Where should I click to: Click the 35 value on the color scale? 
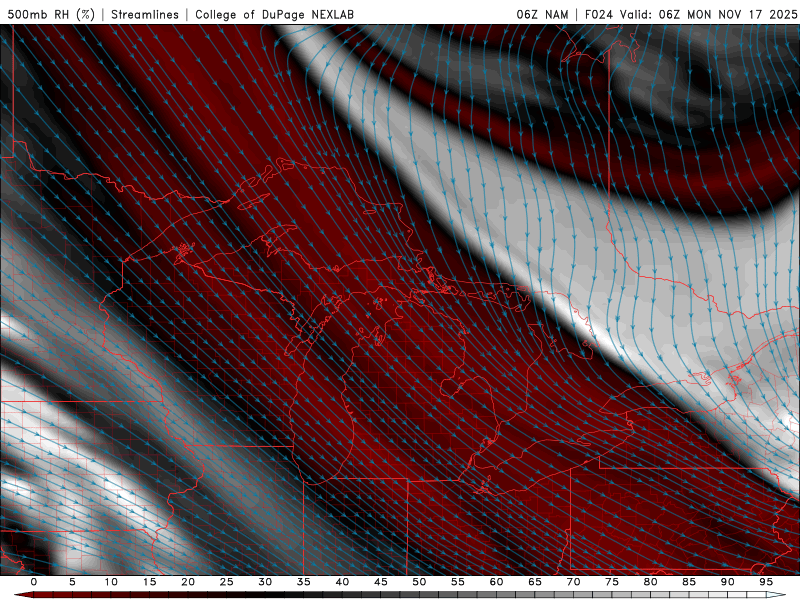point(304,582)
